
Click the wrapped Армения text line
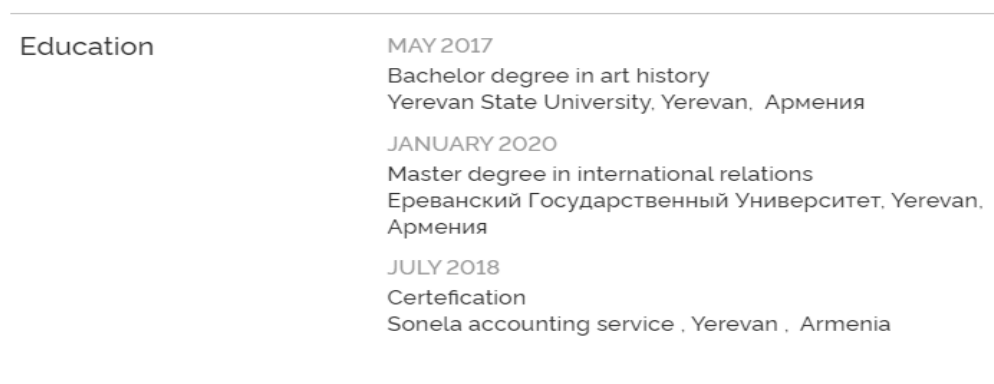[437, 227]
